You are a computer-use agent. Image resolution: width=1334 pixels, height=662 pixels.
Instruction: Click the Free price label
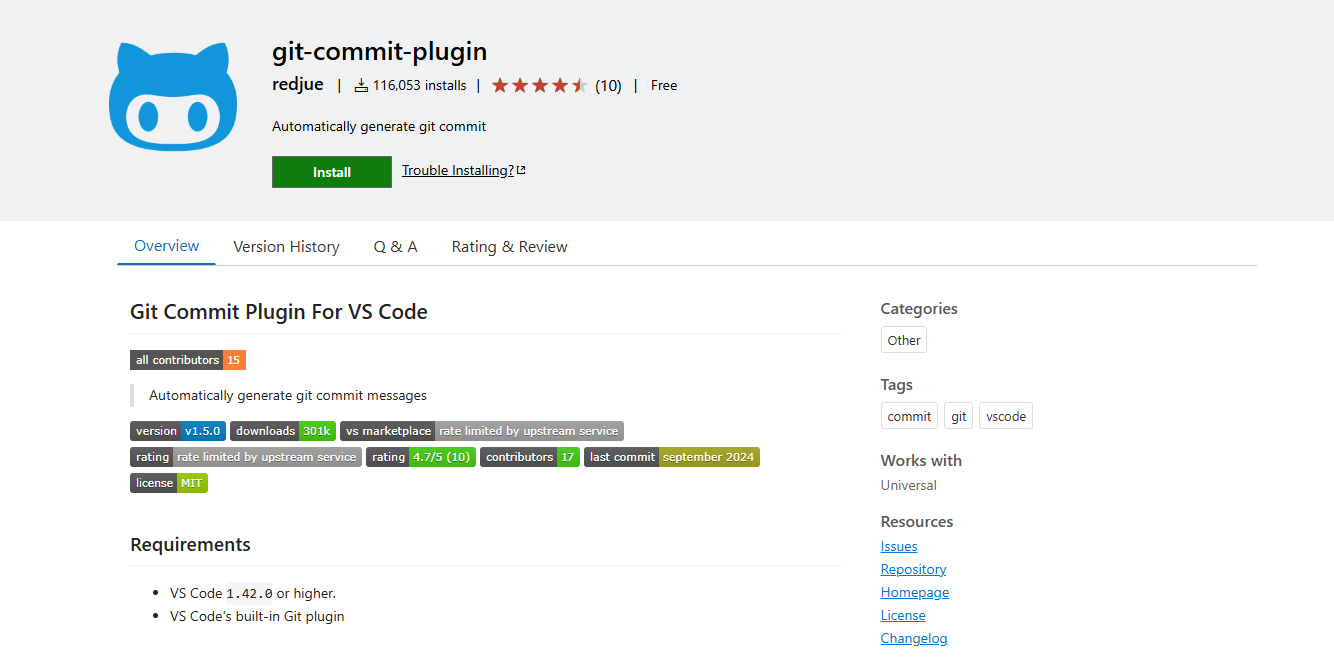pyautogui.click(x=664, y=86)
